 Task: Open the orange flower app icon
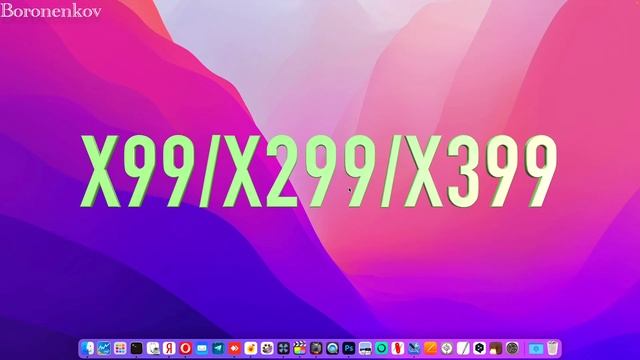251,348
